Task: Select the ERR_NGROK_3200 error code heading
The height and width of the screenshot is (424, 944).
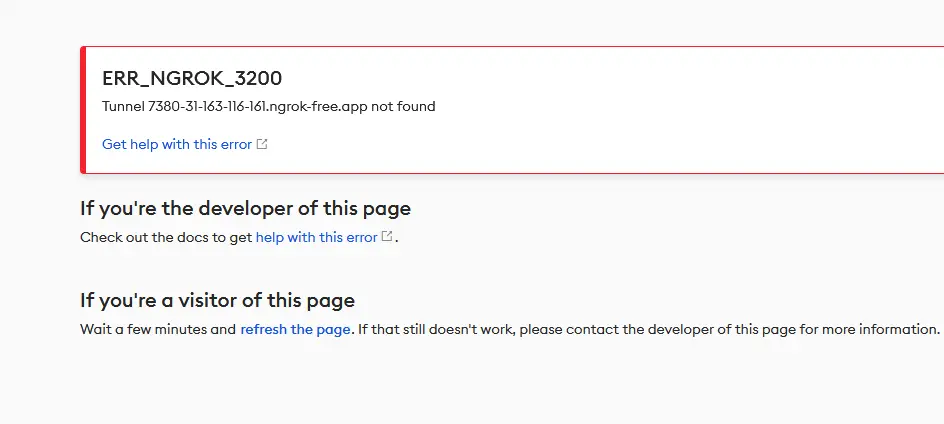Action: (192, 78)
